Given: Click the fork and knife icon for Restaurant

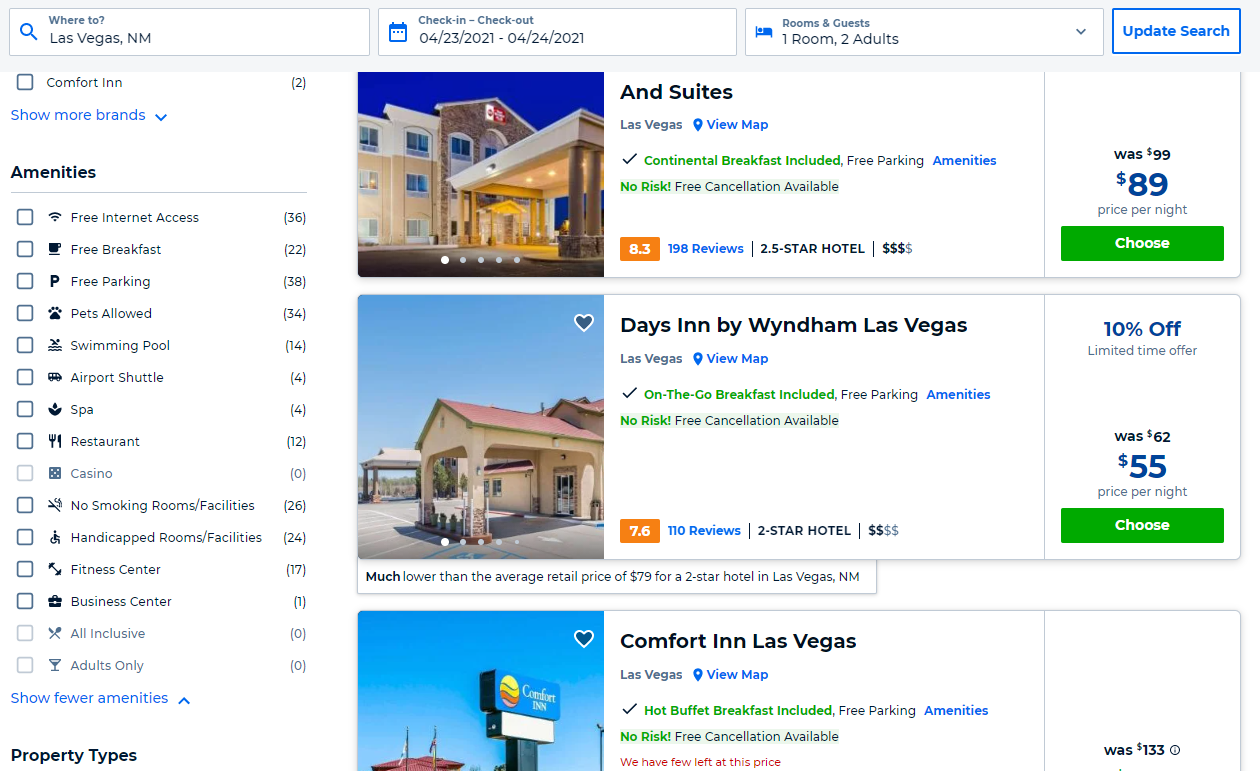Looking at the screenshot, I should pos(55,441).
